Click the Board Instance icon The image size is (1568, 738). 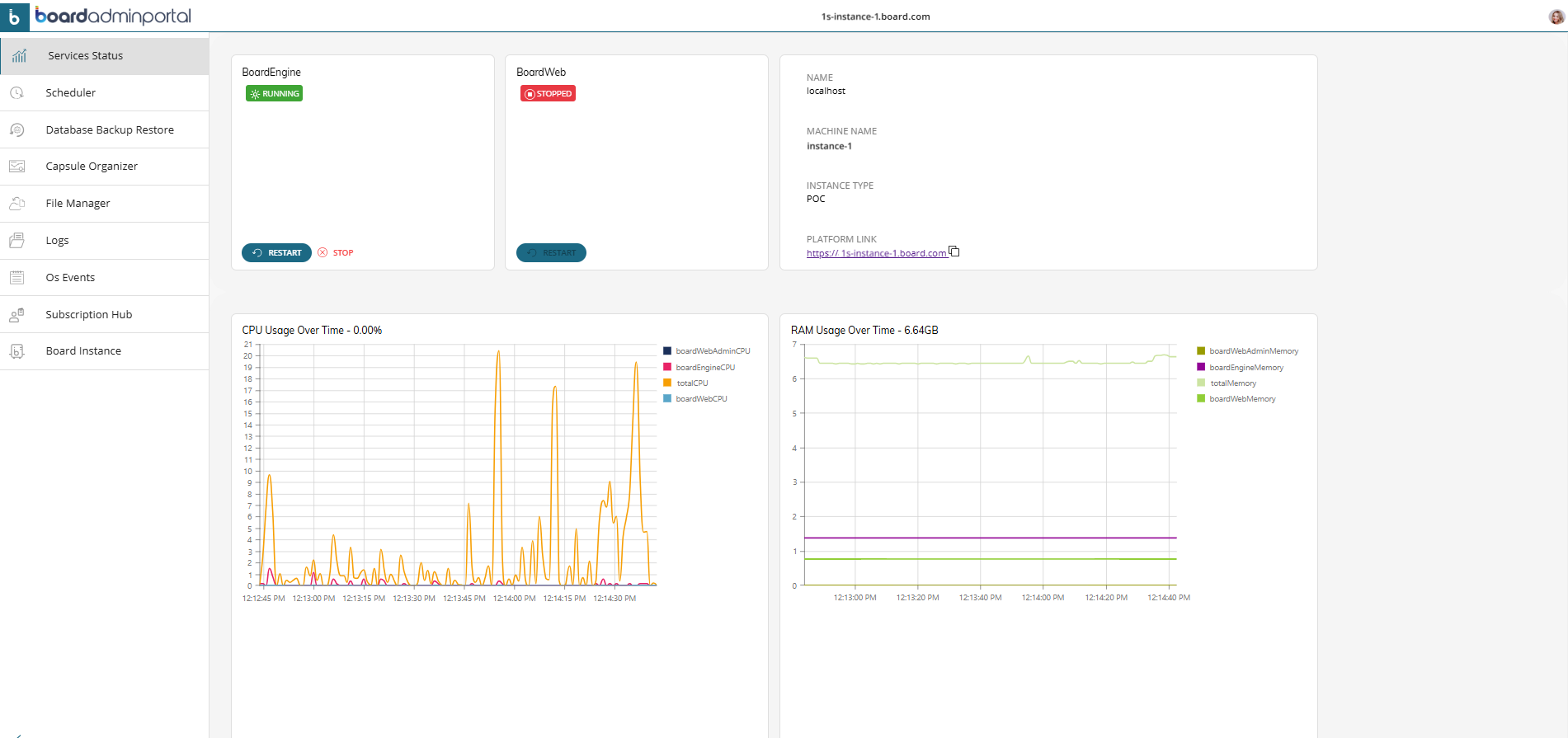[16, 351]
